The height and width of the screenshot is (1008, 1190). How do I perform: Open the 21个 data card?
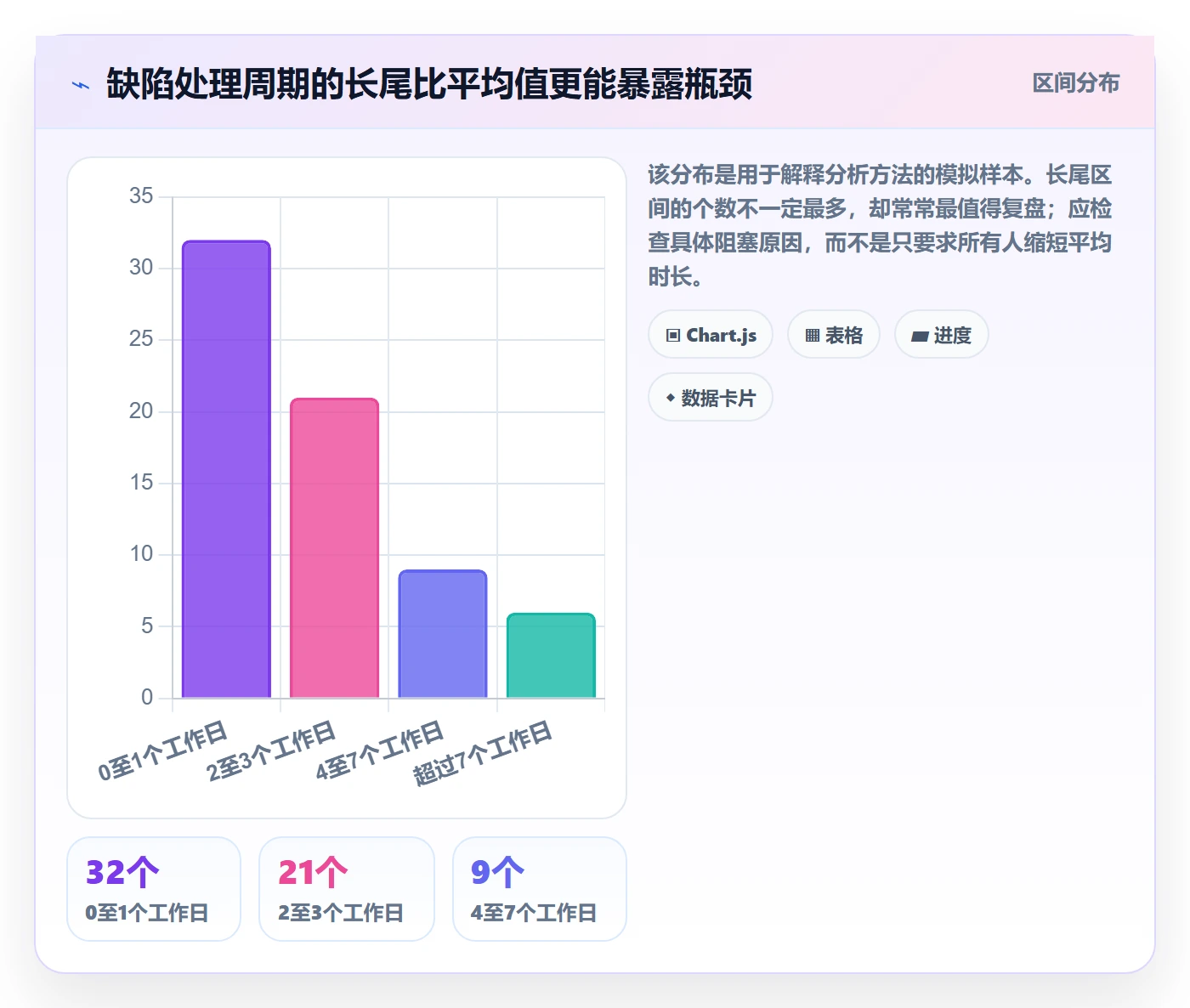(347, 889)
